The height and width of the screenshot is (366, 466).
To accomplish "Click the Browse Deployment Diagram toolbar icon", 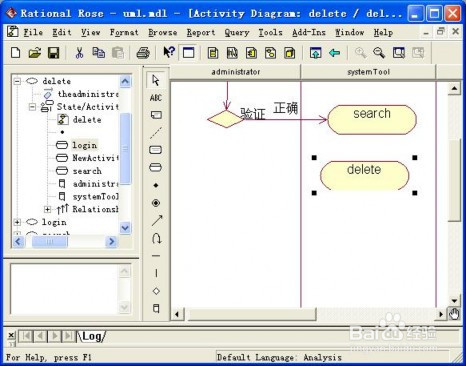I will [290, 53].
